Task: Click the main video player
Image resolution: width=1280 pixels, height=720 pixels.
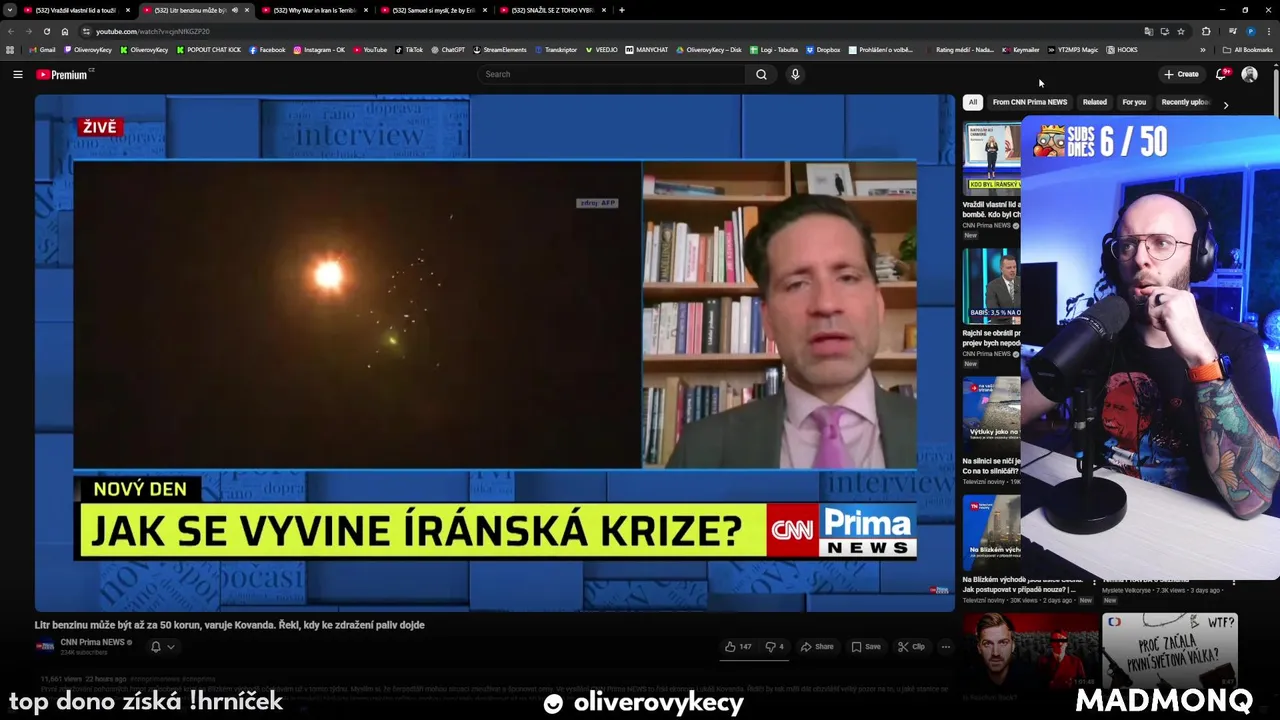Action: 495,352
